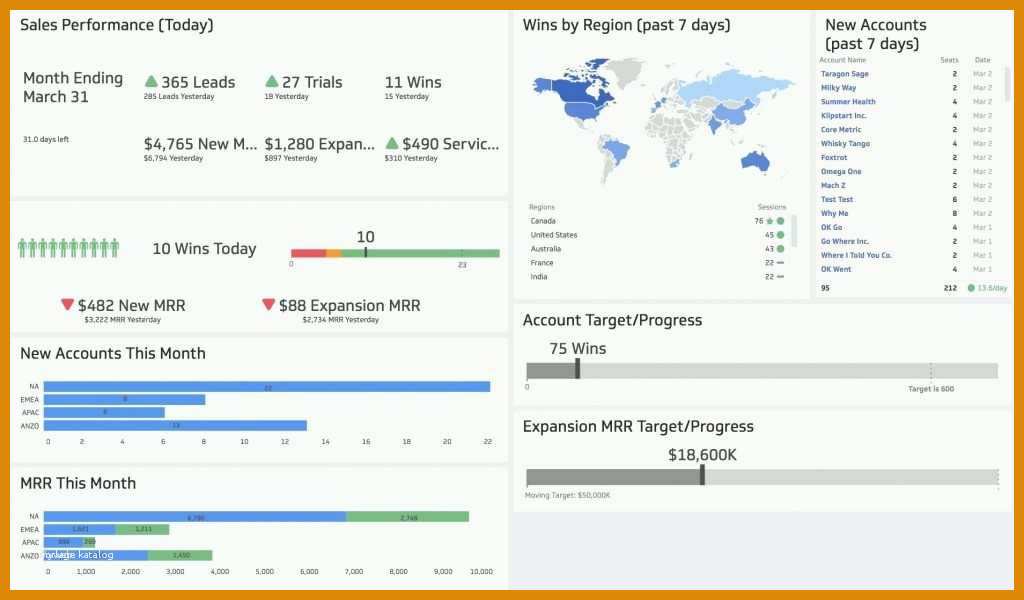This screenshot has height=600, width=1024.
Task: Click the green up arrow beside $490 Services
Action: [392, 143]
